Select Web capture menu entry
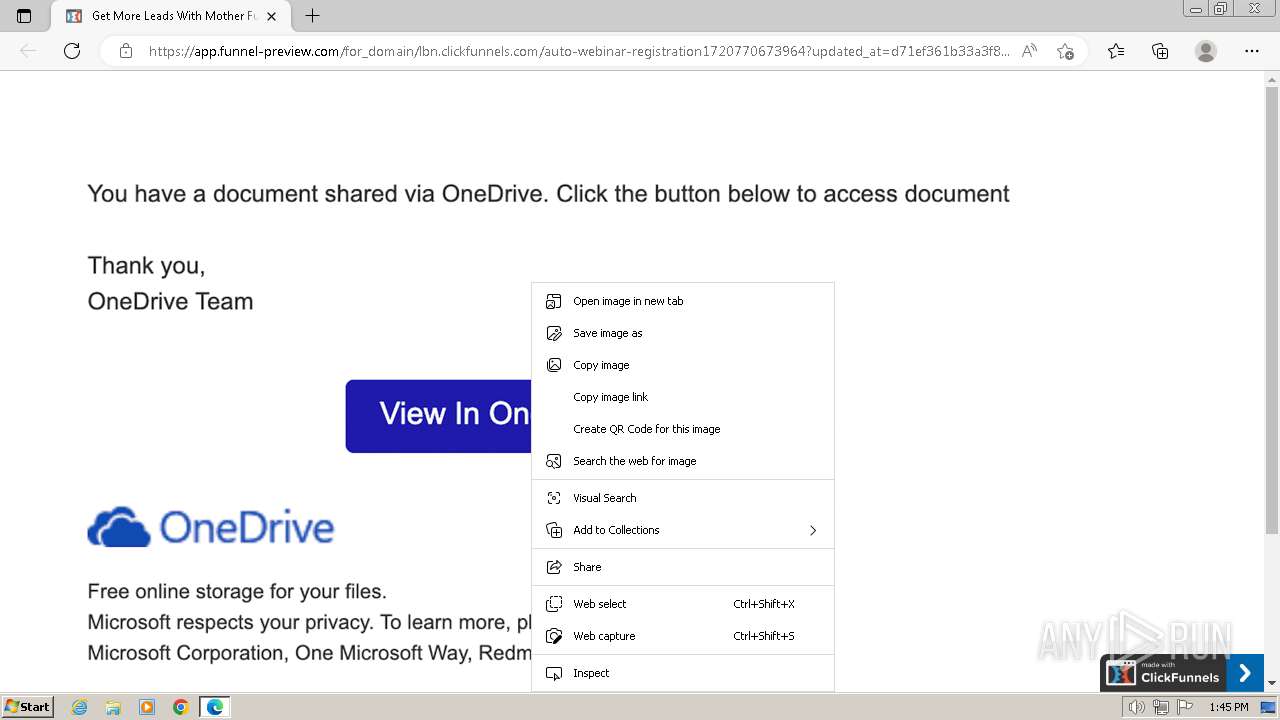This screenshot has width=1280, height=720. click(683, 636)
